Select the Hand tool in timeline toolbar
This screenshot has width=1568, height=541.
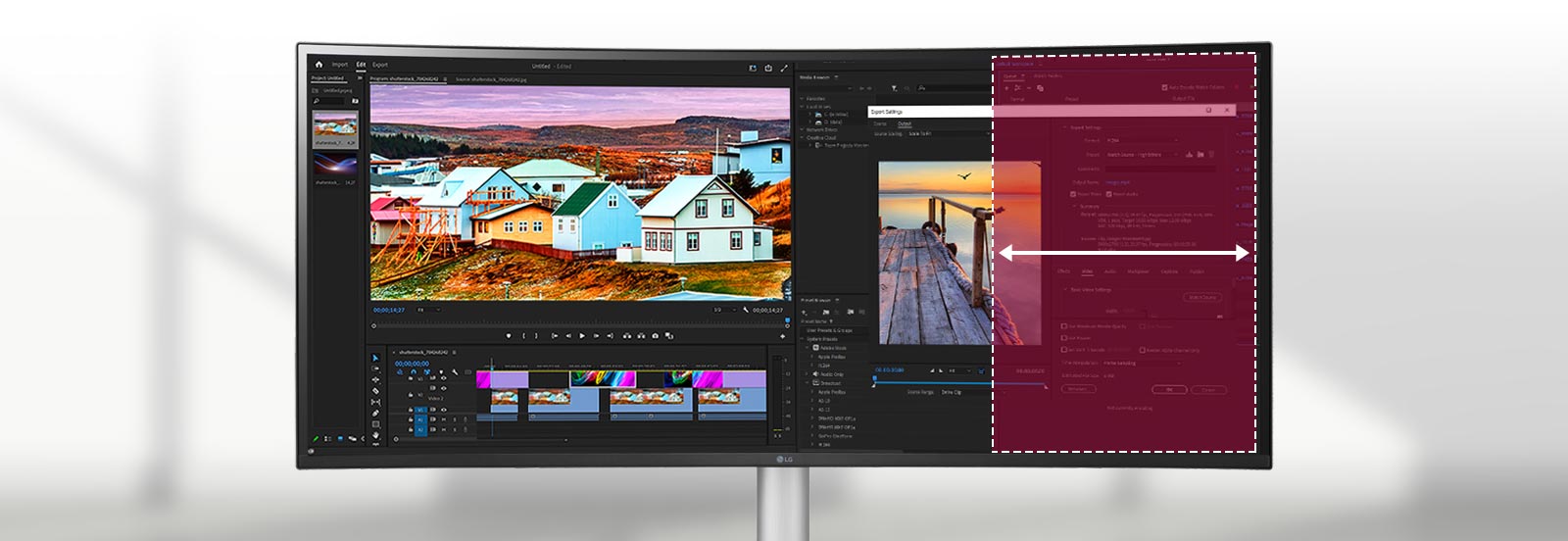tap(375, 434)
